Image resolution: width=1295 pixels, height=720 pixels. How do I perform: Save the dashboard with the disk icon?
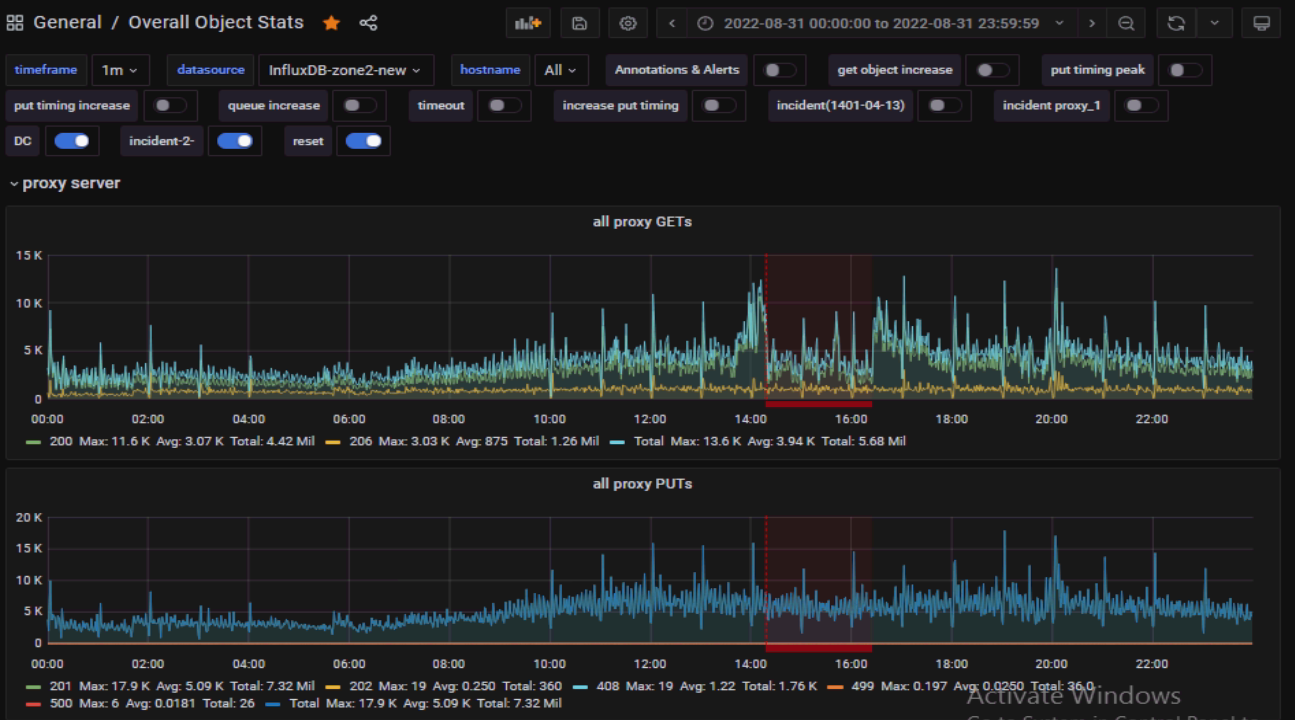580,23
